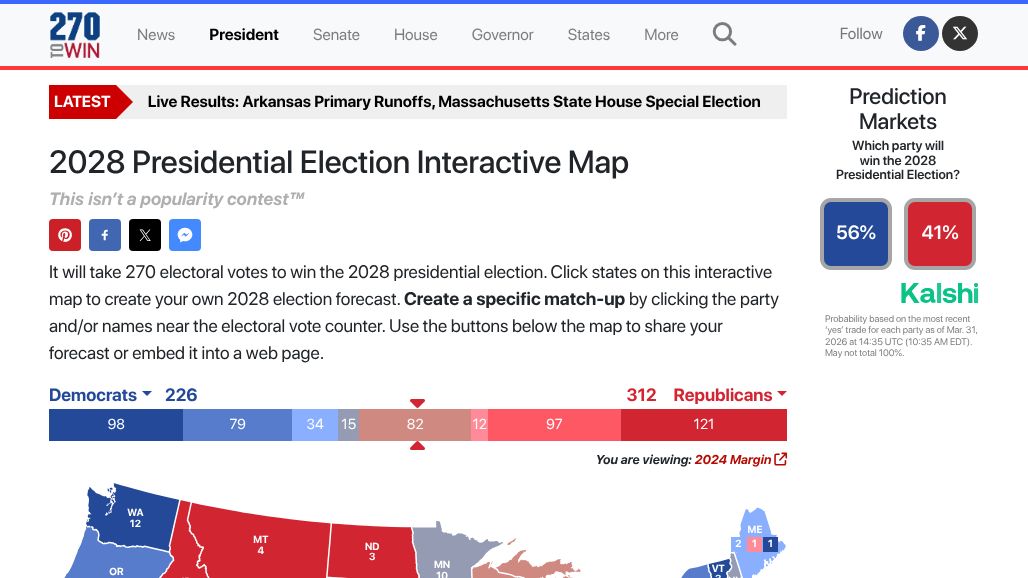Share map via blue Facebook square icon
The image size is (1028, 578).
[105, 235]
